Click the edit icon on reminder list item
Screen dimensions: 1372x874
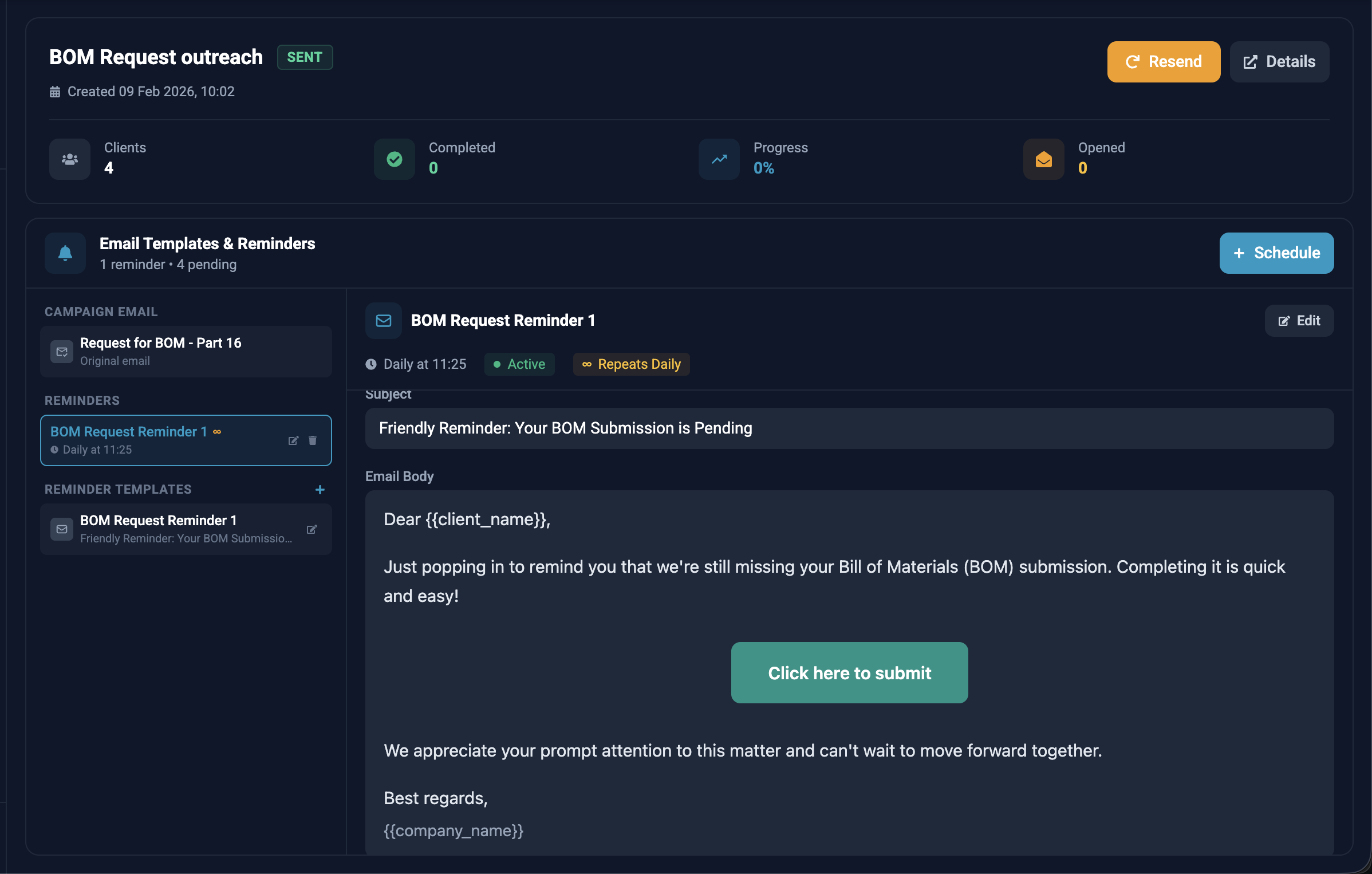pos(293,440)
